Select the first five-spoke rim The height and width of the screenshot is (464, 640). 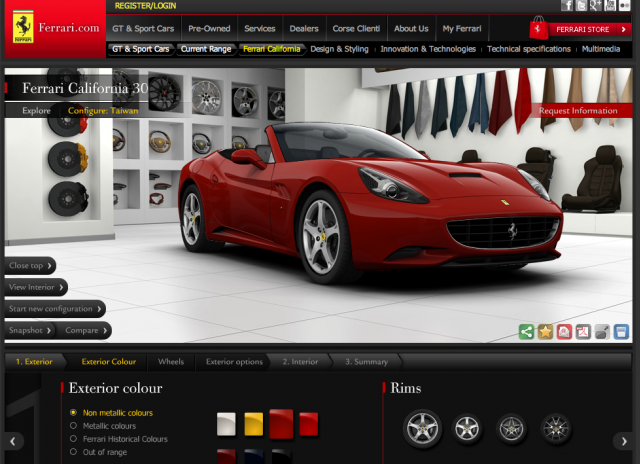[x=422, y=428]
